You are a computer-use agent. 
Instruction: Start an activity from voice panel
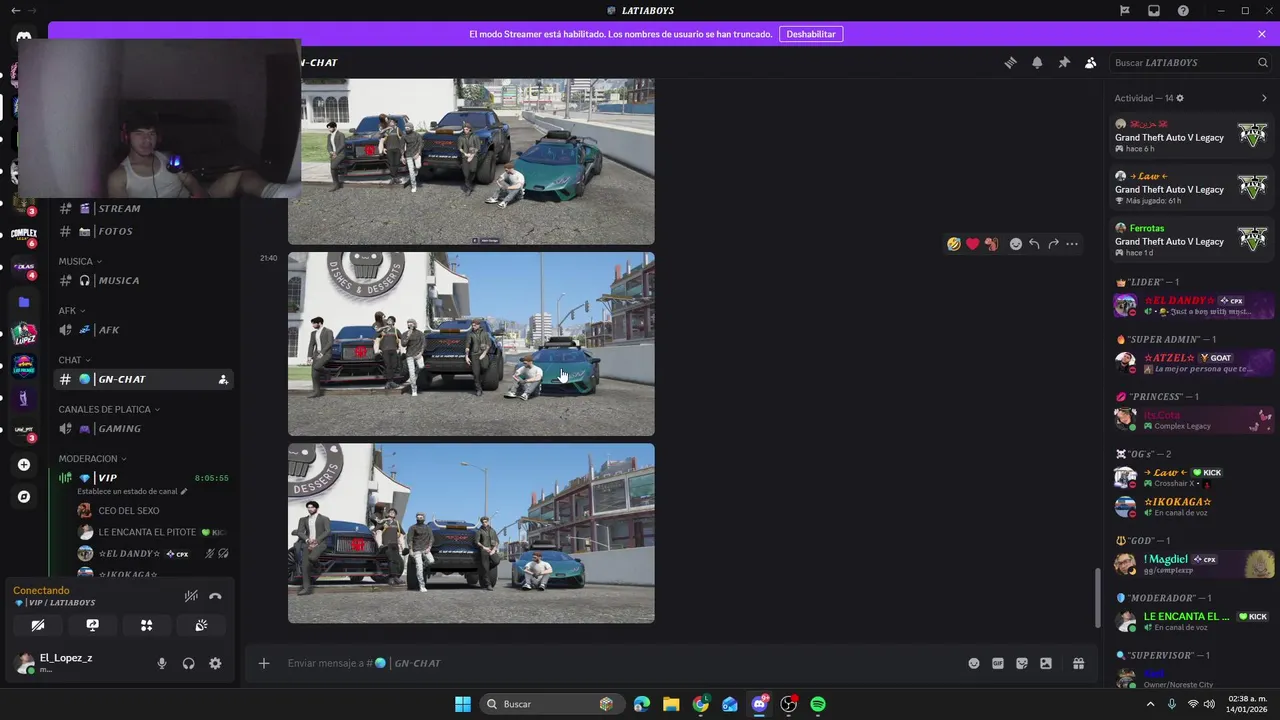[146, 625]
